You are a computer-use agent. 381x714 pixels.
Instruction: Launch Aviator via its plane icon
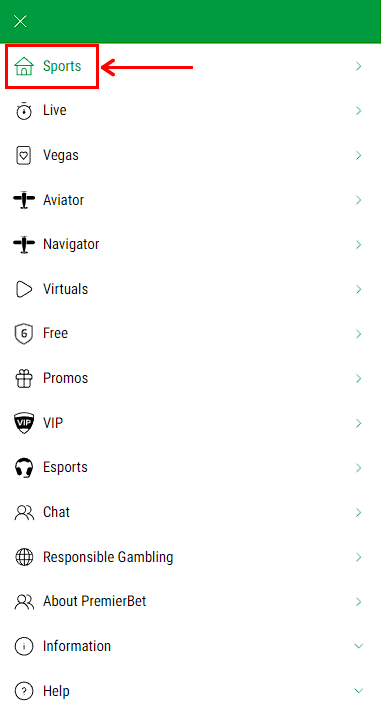click(24, 200)
